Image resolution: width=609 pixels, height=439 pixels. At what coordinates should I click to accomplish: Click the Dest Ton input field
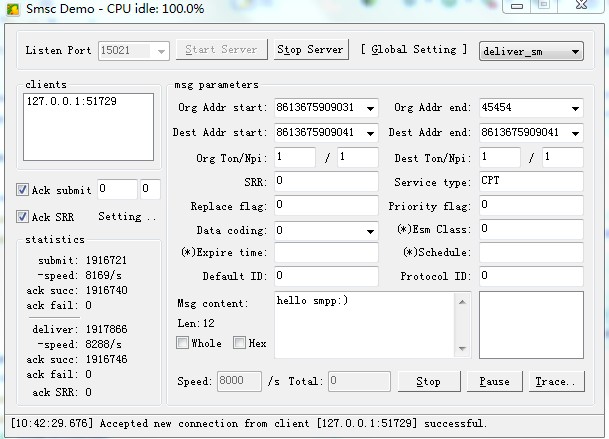[500, 157]
